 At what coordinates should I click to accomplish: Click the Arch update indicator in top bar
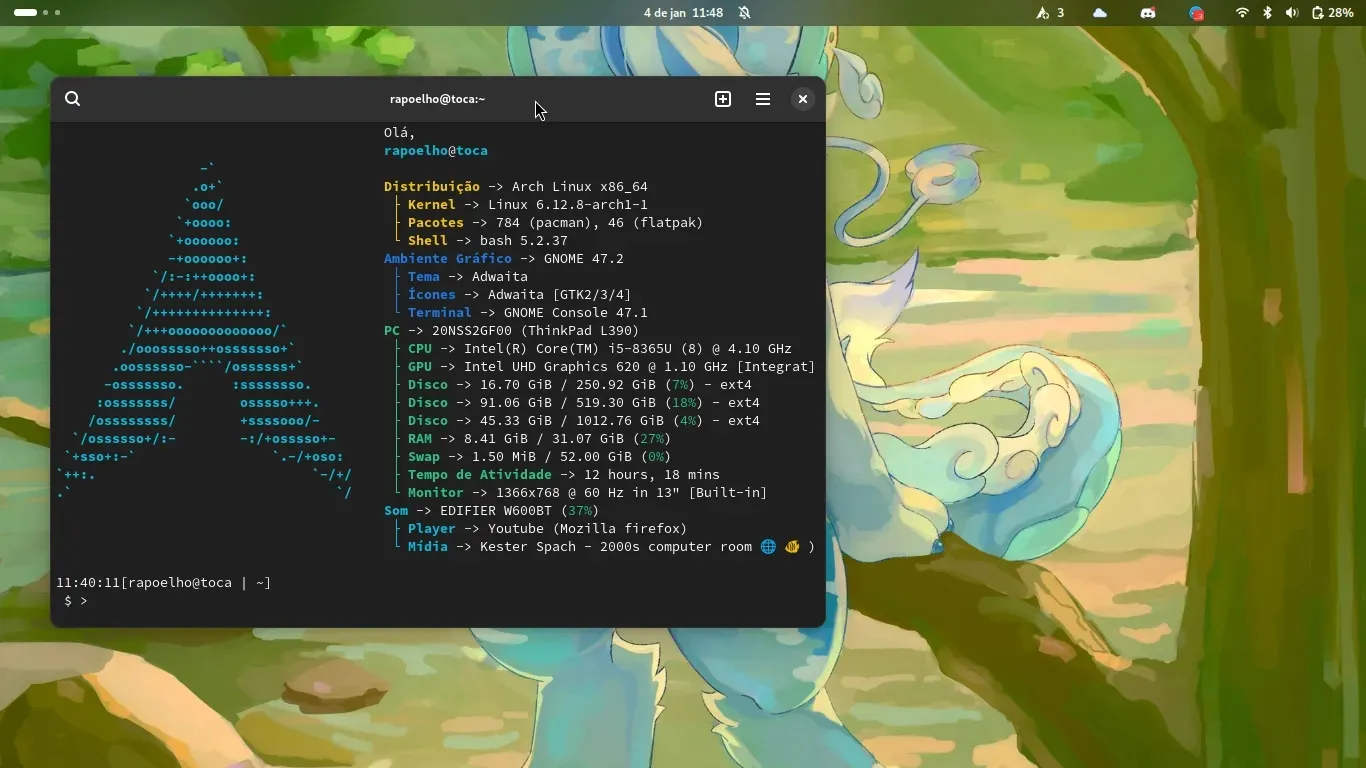point(1049,13)
